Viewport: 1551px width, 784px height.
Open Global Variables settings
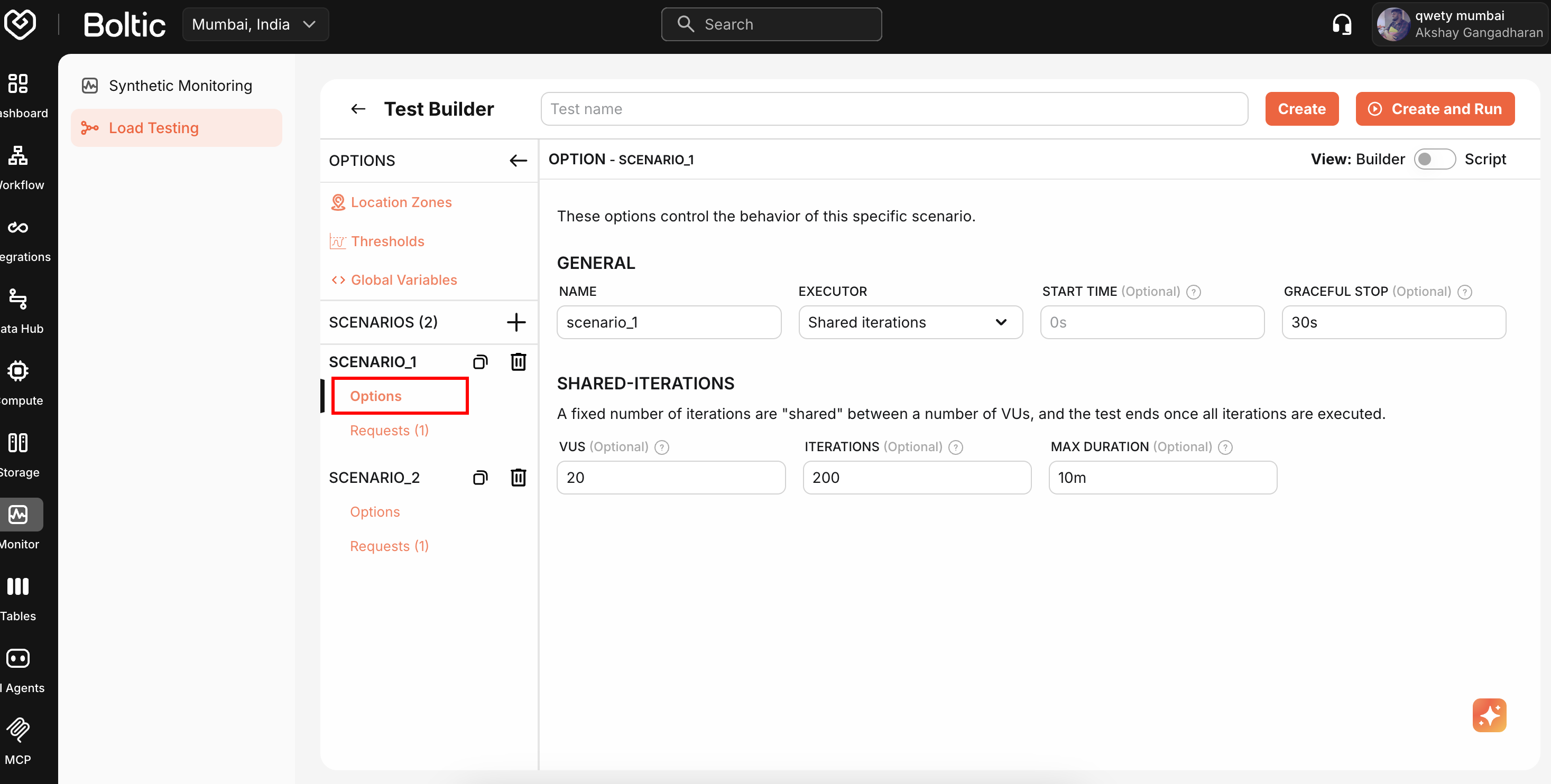[x=403, y=279]
